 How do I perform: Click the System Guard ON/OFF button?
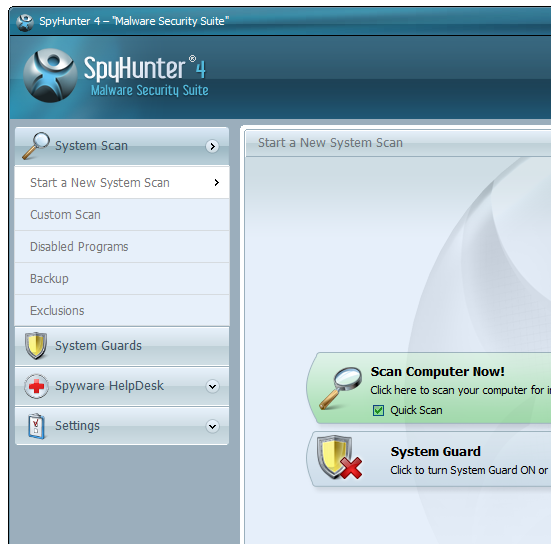[429, 459]
